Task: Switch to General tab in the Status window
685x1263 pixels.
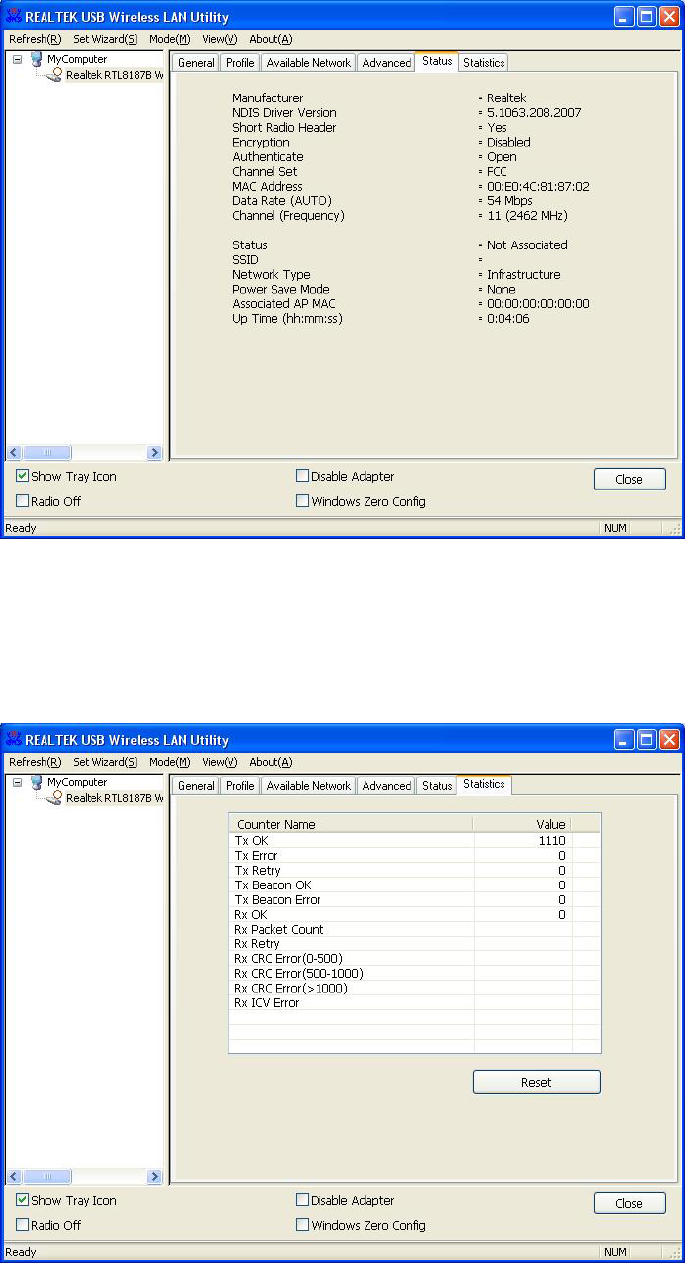Action: tap(196, 63)
